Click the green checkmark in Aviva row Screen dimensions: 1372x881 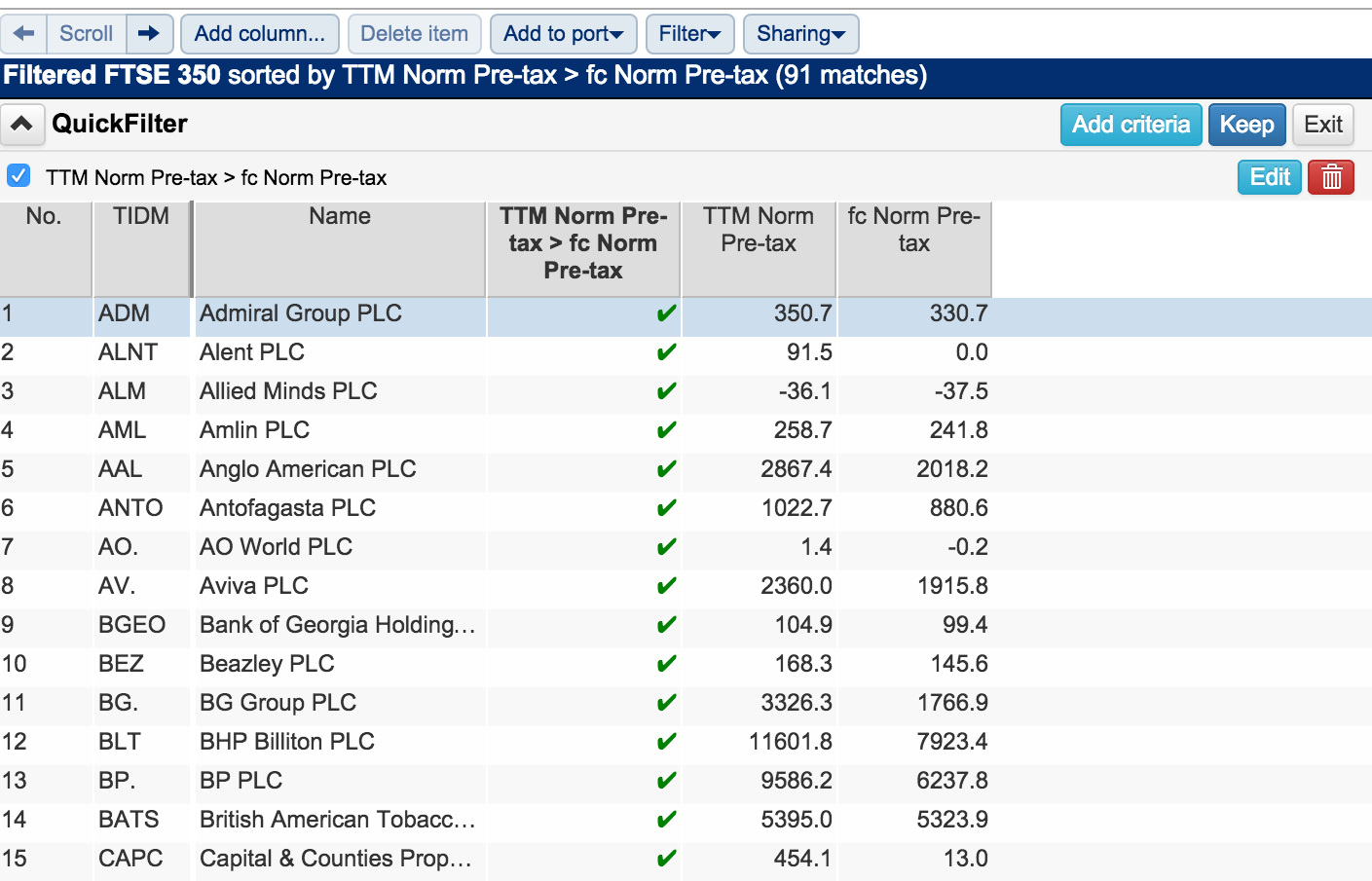(666, 586)
